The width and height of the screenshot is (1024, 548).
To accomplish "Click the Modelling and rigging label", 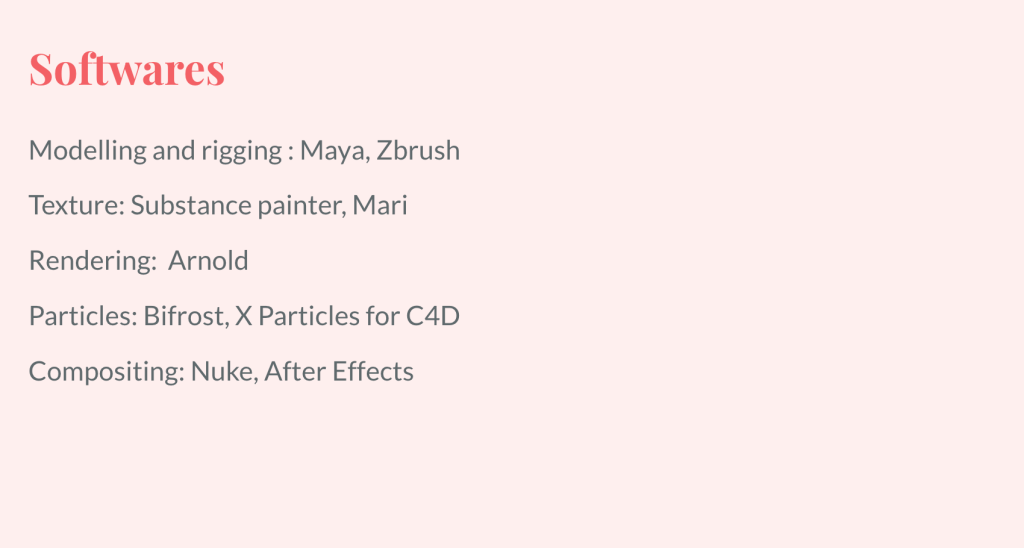I will pyautogui.click(x=155, y=152).
